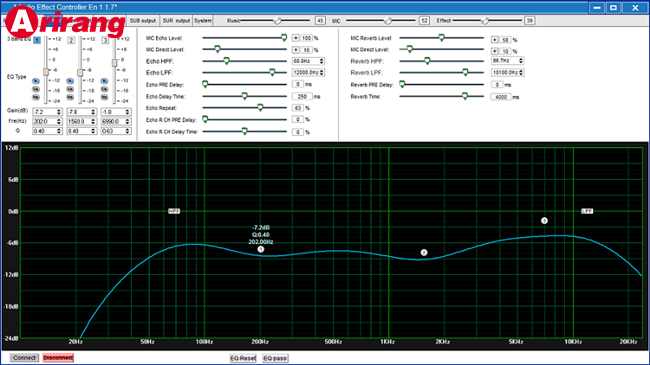Click the Music volume value box 45

tap(320, 21)
